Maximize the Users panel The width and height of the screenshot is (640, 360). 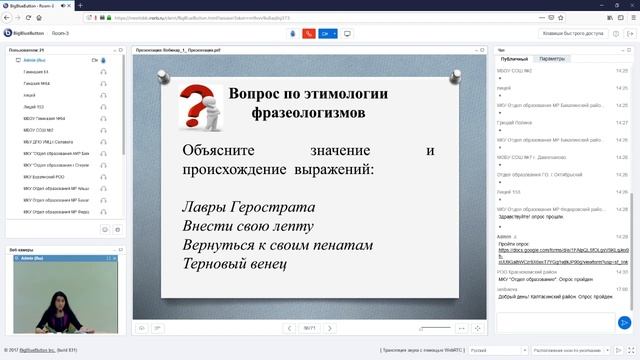point(121,50)
